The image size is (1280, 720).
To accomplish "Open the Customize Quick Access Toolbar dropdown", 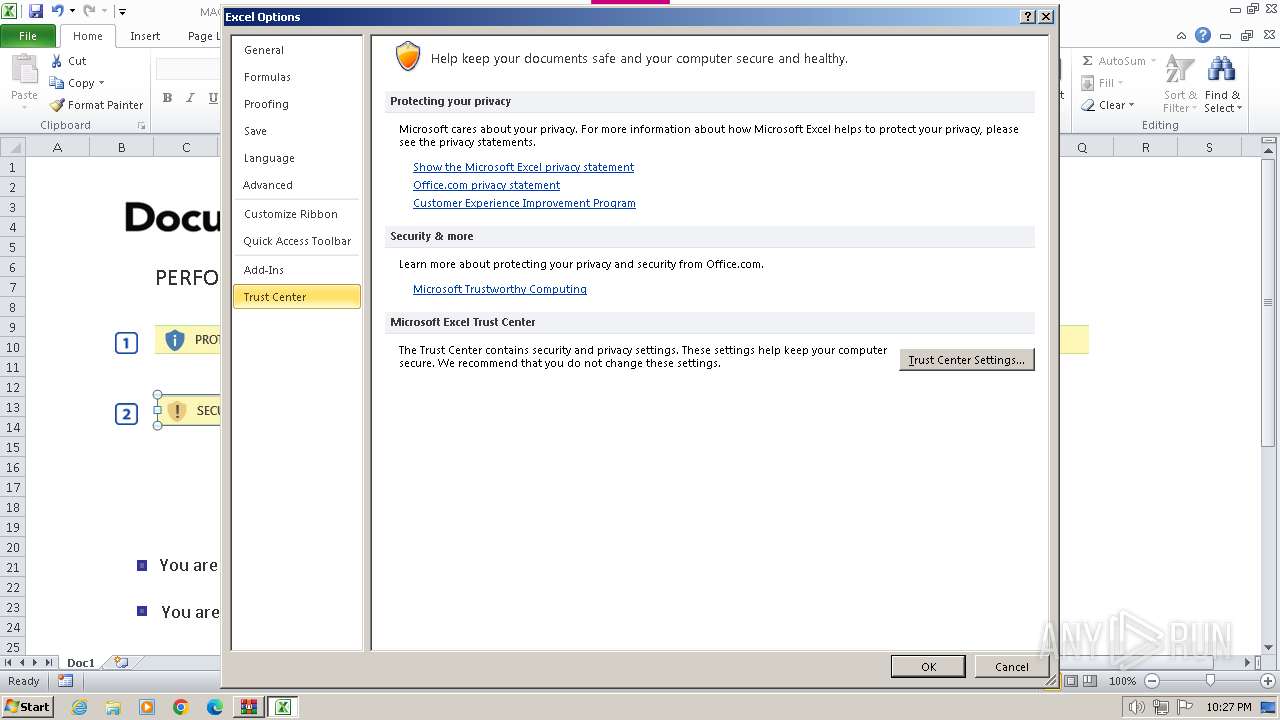I will click(122, 12).
